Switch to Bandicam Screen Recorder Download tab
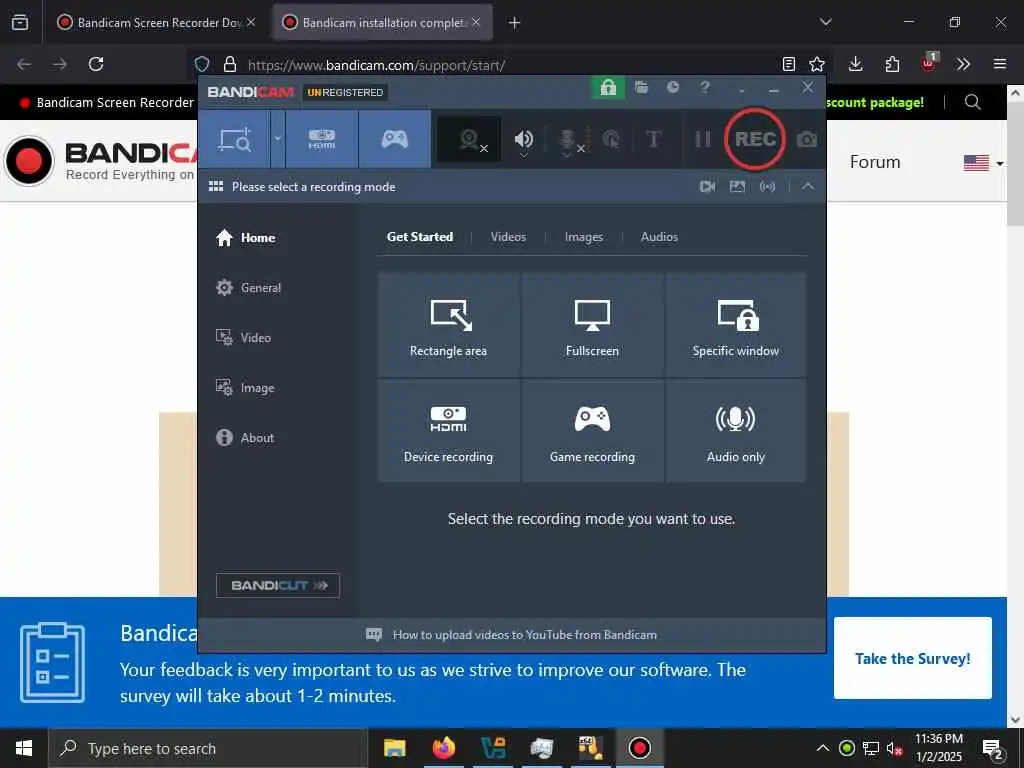Image resolution: width=1024 pixels, height=768 pixels. 155,23
